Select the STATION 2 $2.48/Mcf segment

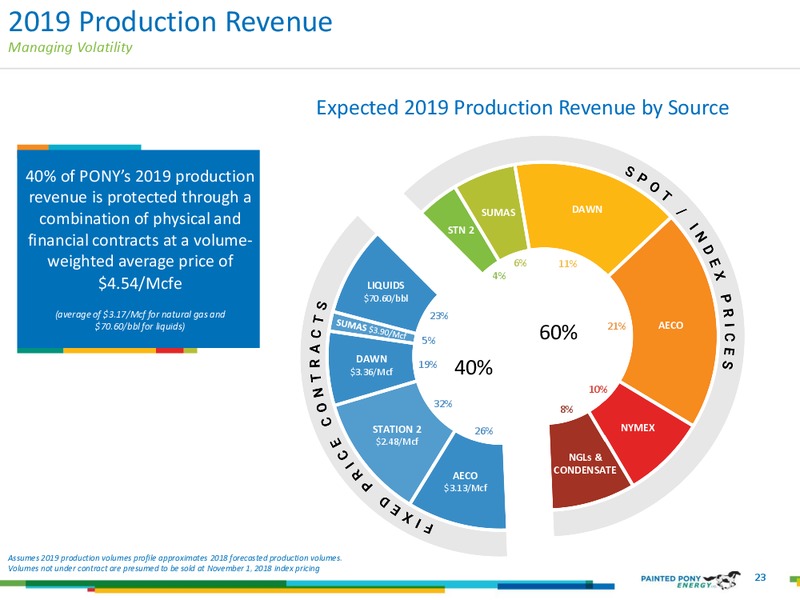pos(395,436)
